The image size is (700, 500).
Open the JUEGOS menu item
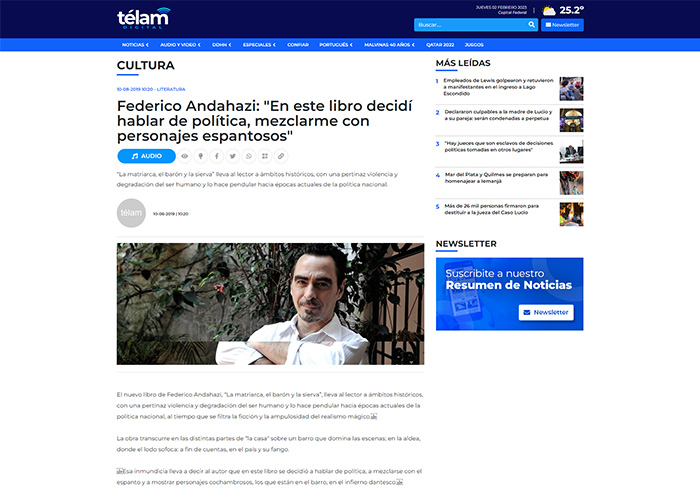[474, 45]
